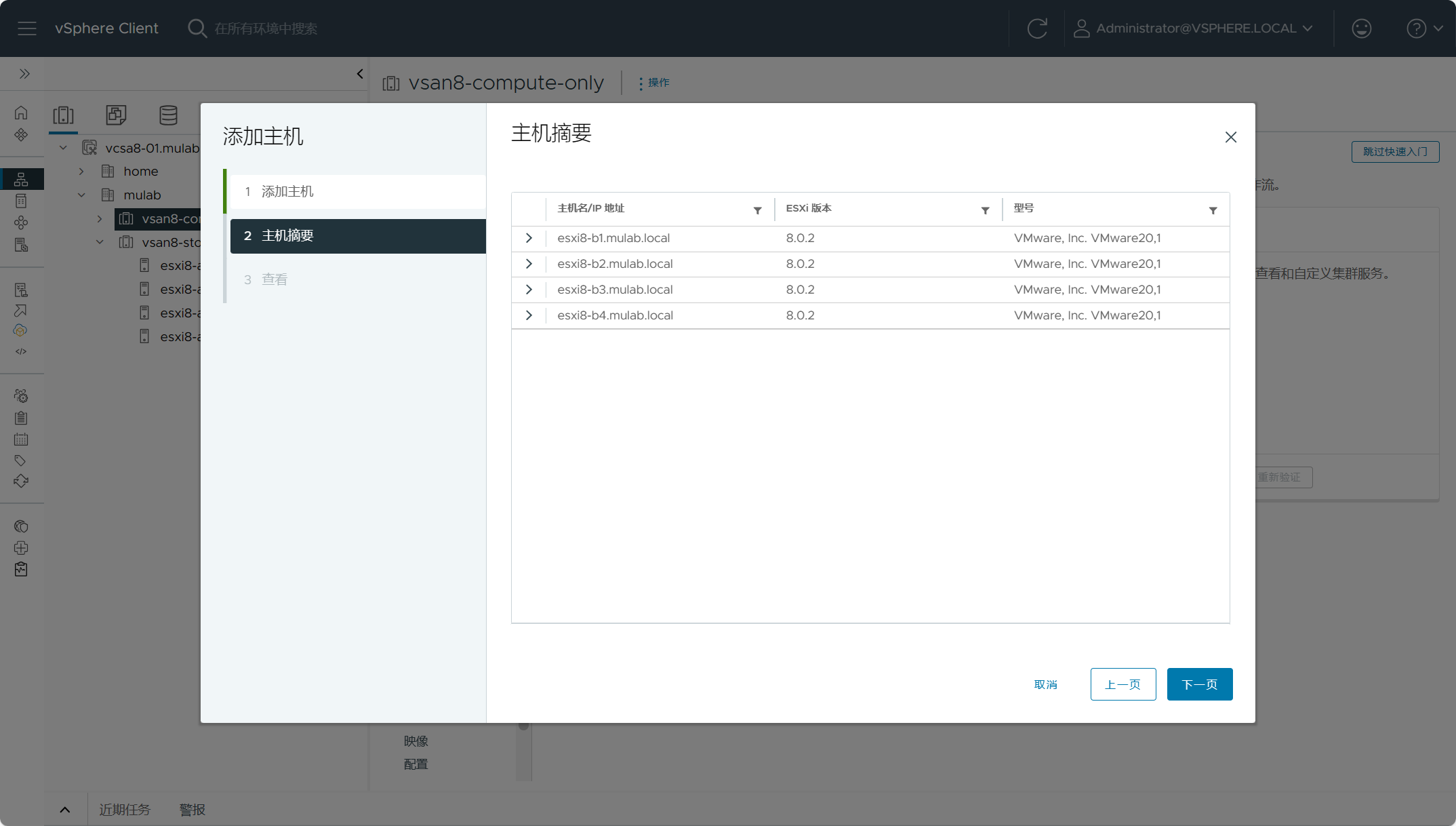Collapse the vsan8-storage cluster tree node
The width and height of the screenshot is (1456, 826).
tap(100, 242)
